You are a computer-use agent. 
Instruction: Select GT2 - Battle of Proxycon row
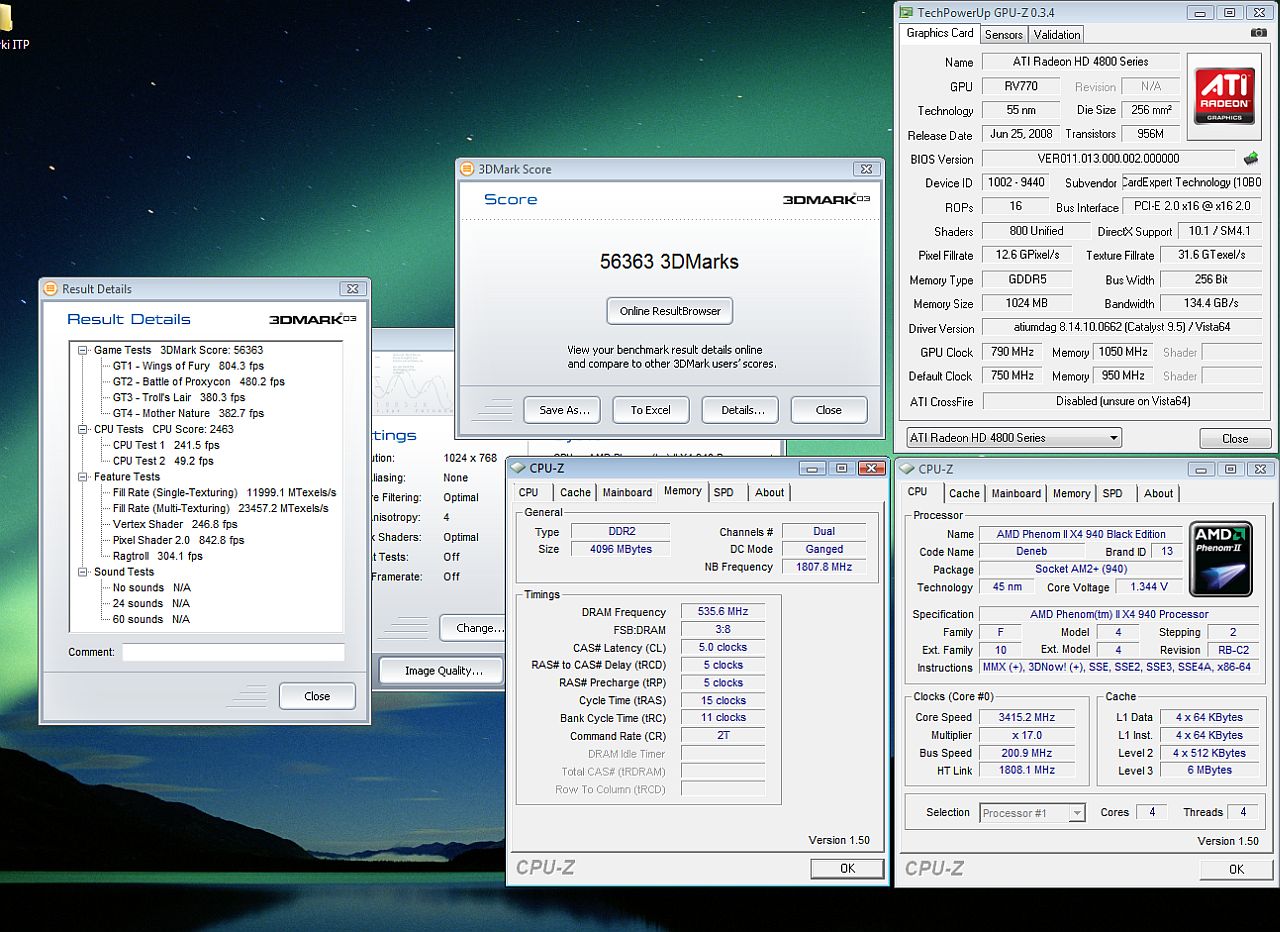click(x=199, y=382)
